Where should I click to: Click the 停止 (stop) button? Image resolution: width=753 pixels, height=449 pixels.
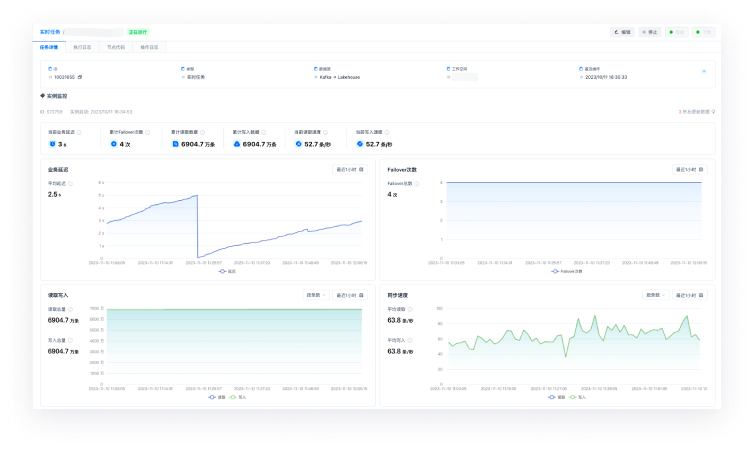[650, 32]
